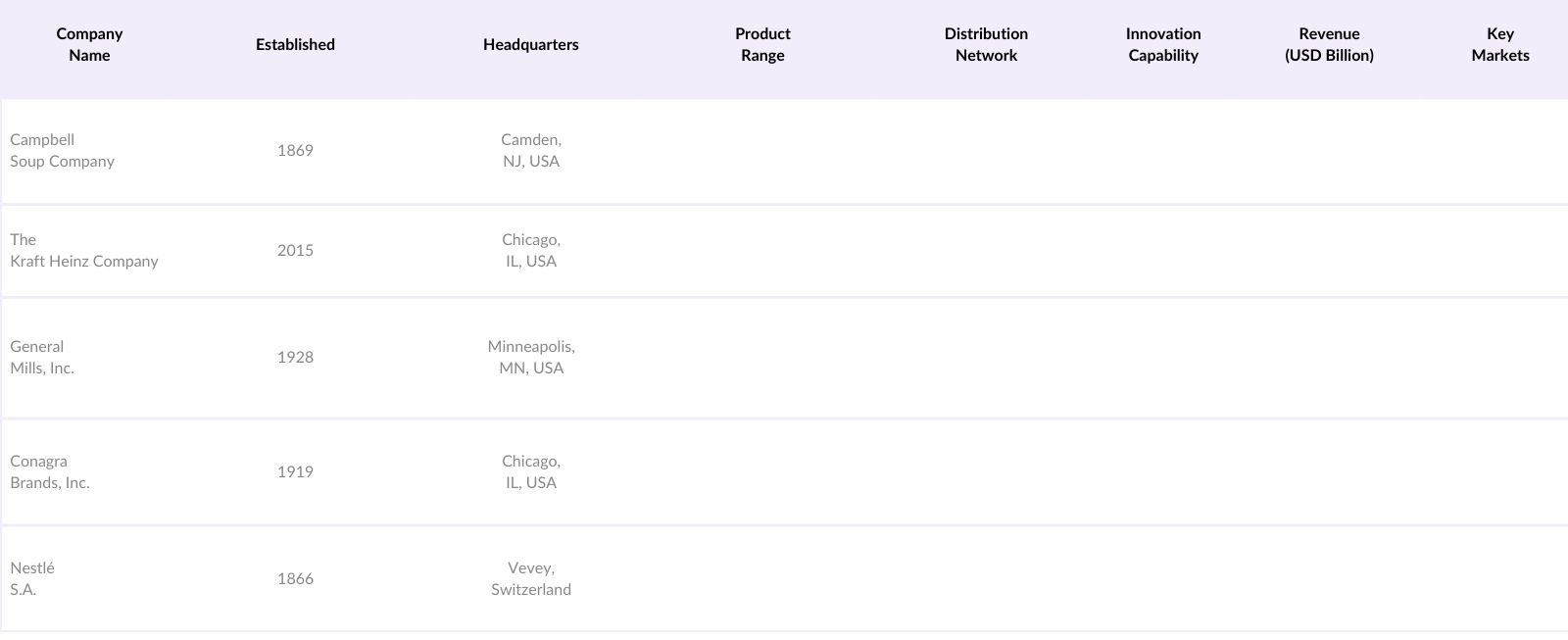Click the Company Name column header

pos(89,45)
